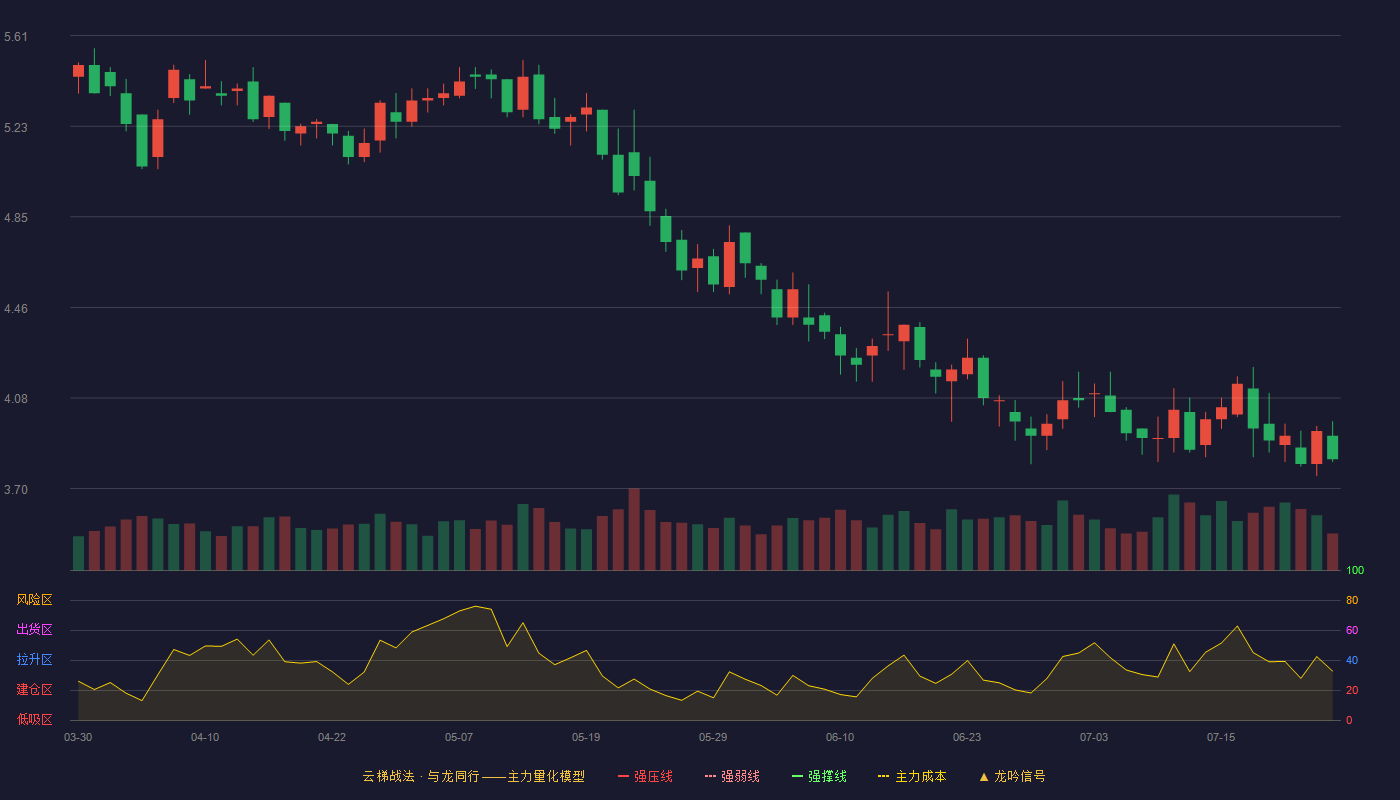Click the 05-19 date axis label
The height and width of the screenshot is (800, 1400).
coord(586,737)
